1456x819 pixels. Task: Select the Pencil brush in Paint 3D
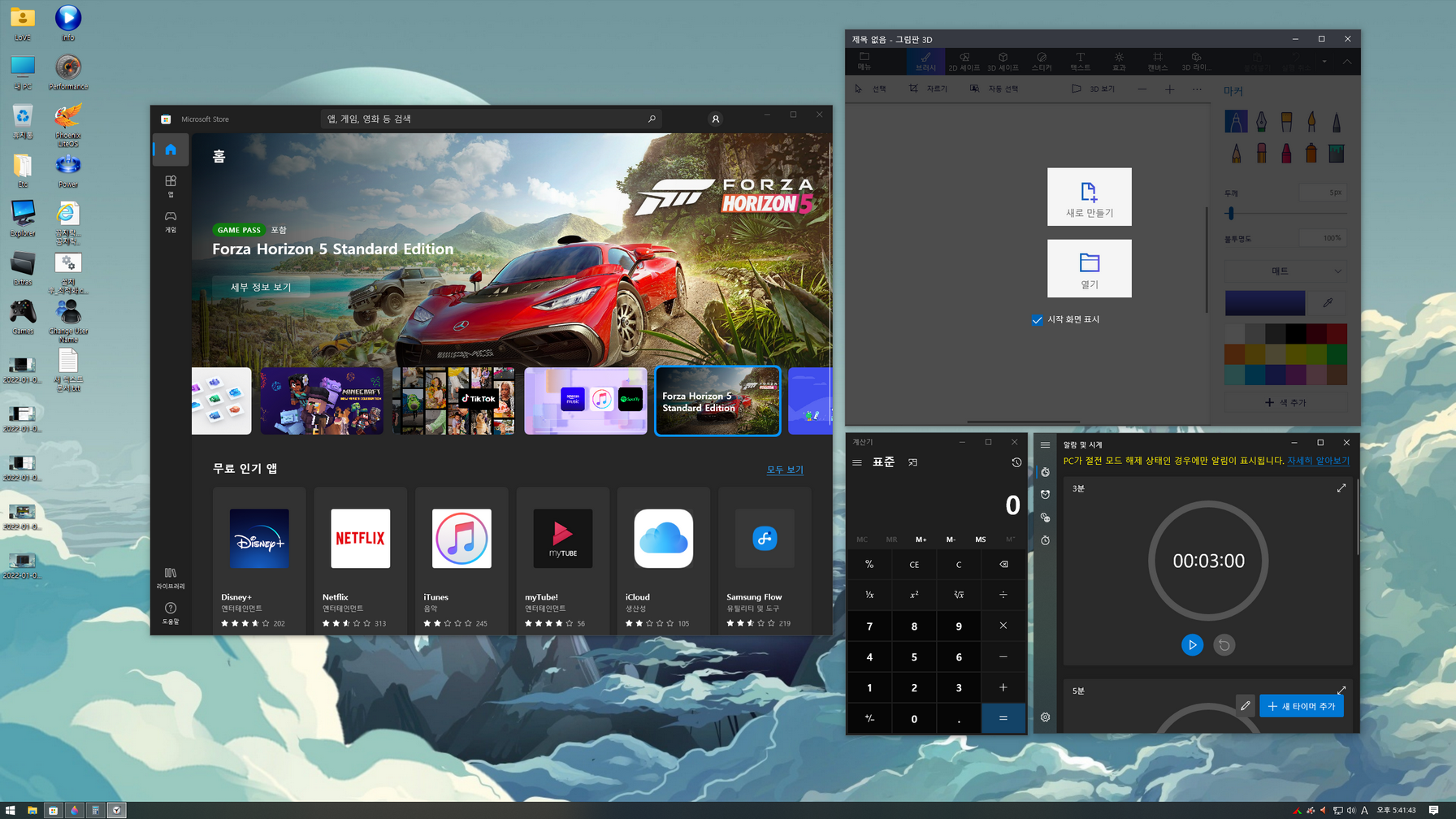tap(1236, 153)
